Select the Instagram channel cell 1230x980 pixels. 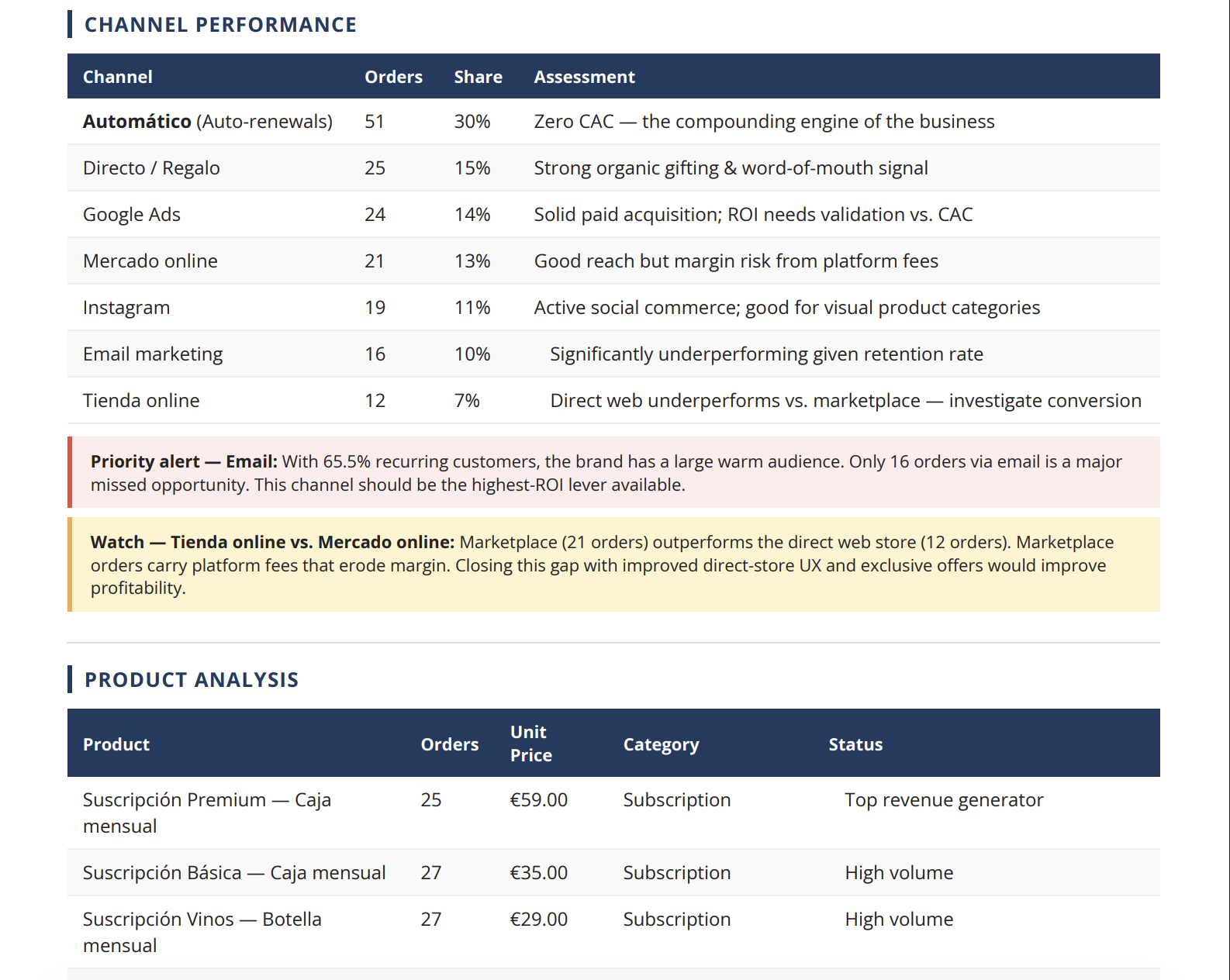pyautogui.click(x=126, y=308)
